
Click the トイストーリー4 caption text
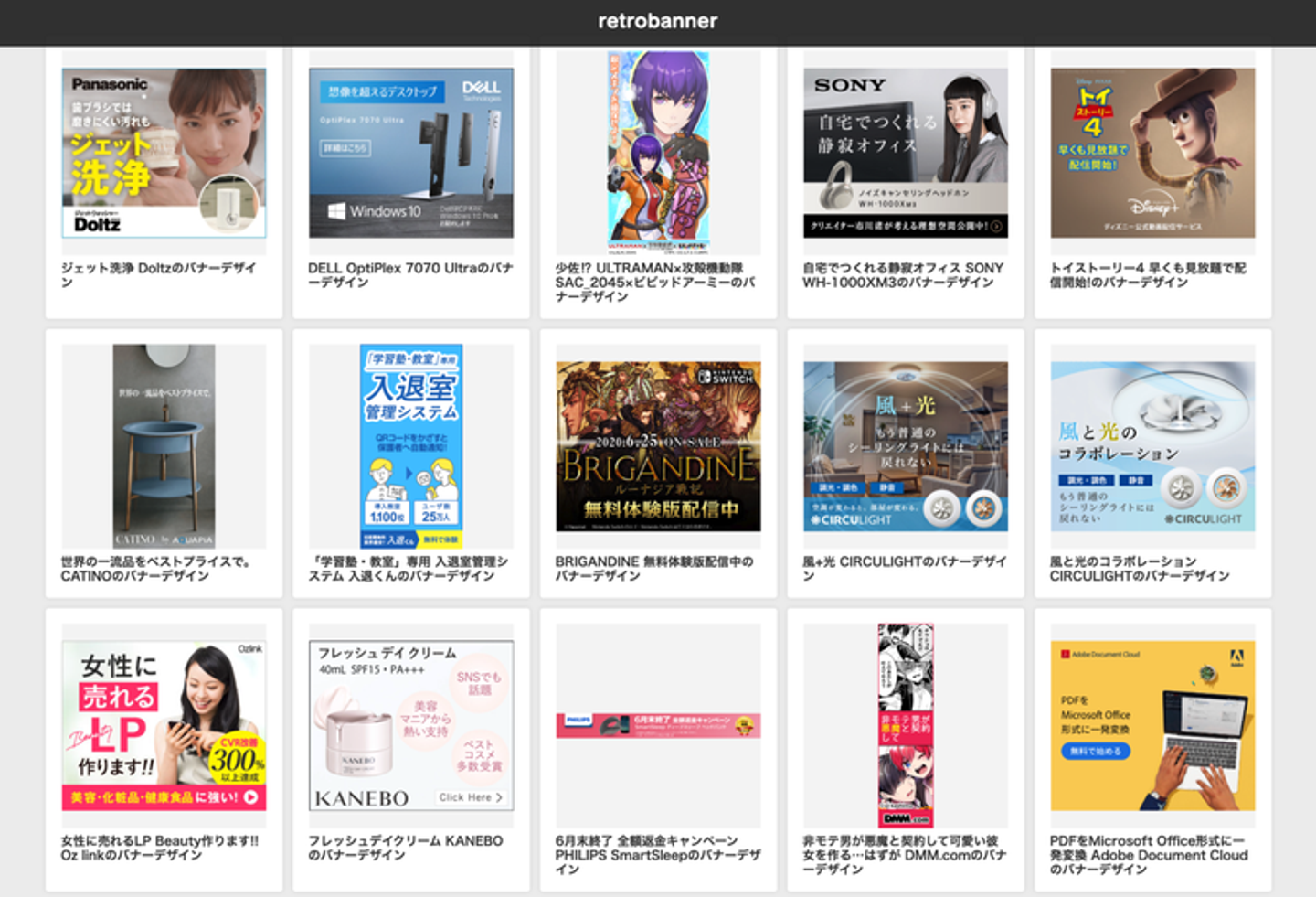tap(1148, 275)
